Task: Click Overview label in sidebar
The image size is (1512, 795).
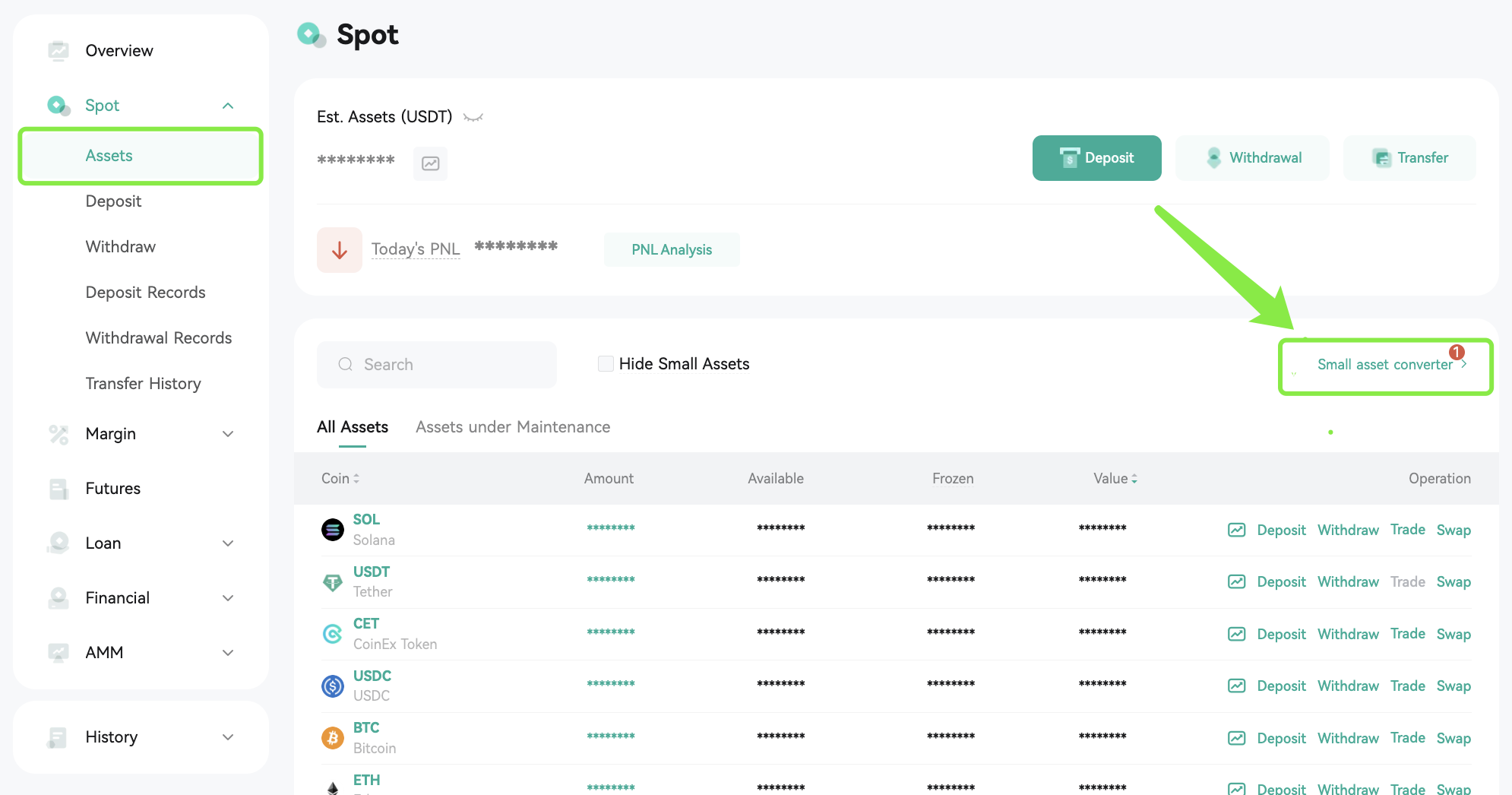Action: tap(119, 51)
